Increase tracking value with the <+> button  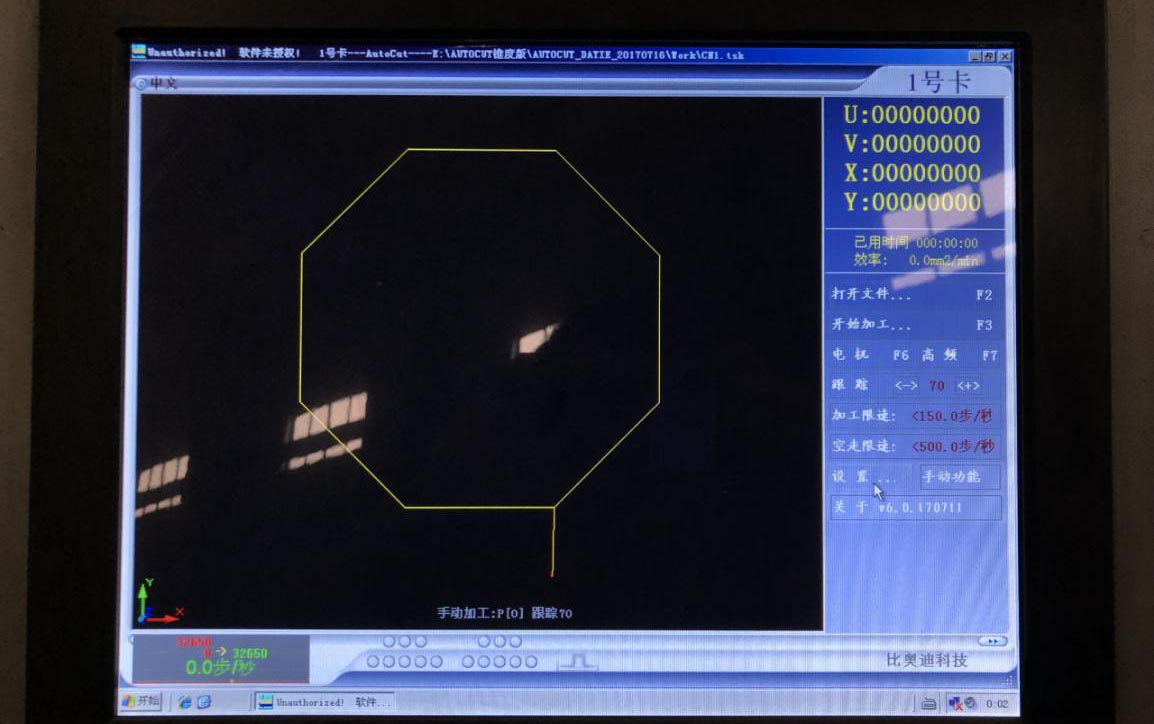[x=968, y=385]
